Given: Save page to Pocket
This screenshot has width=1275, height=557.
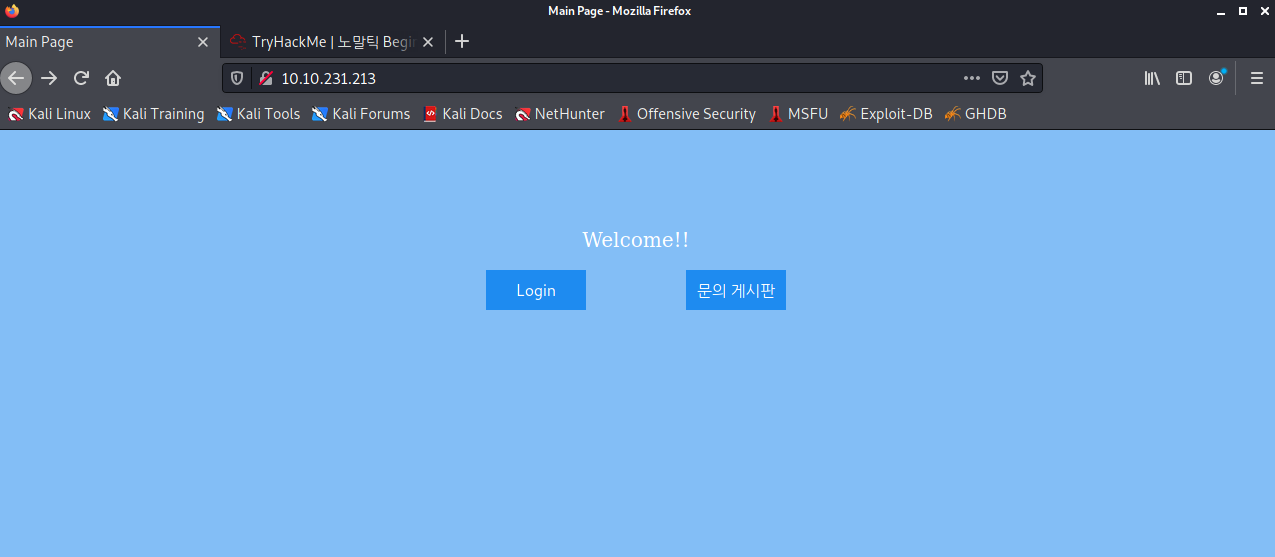Looking at the screenshot, I should tap(1000, 78).
